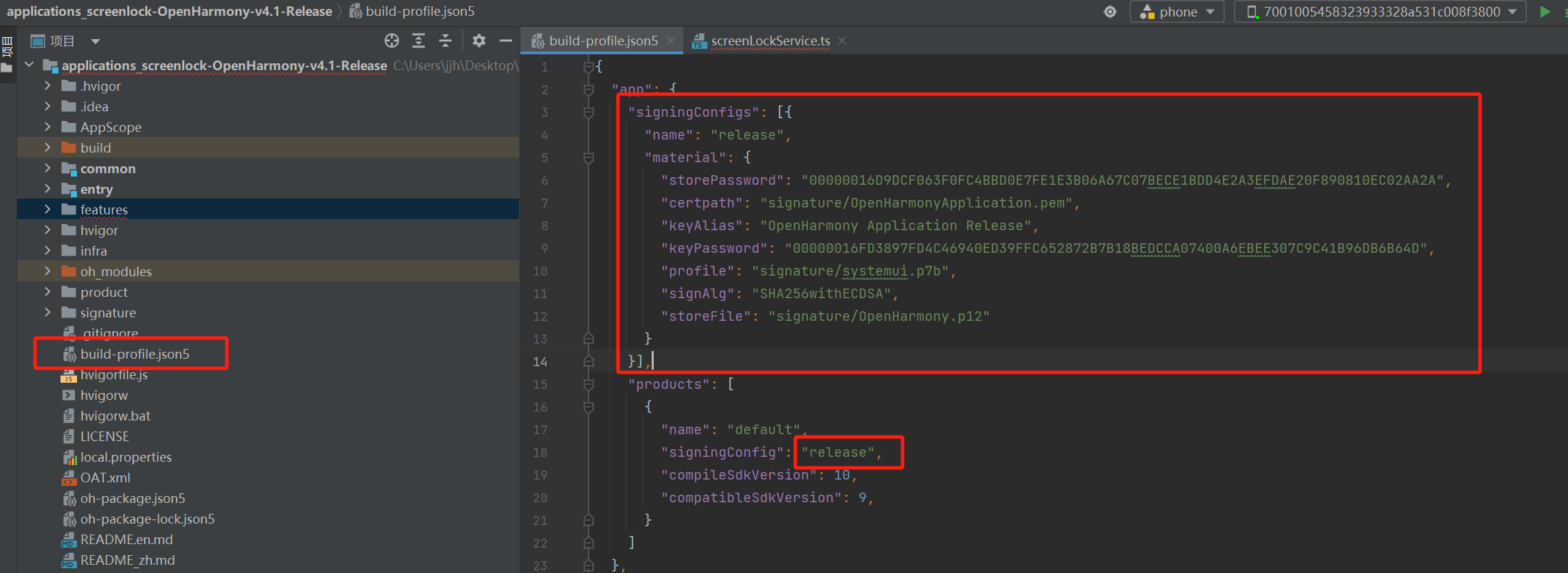Click the keyAlias value on line 8
Screen dimensions: 1568x573
coord(896,225)
